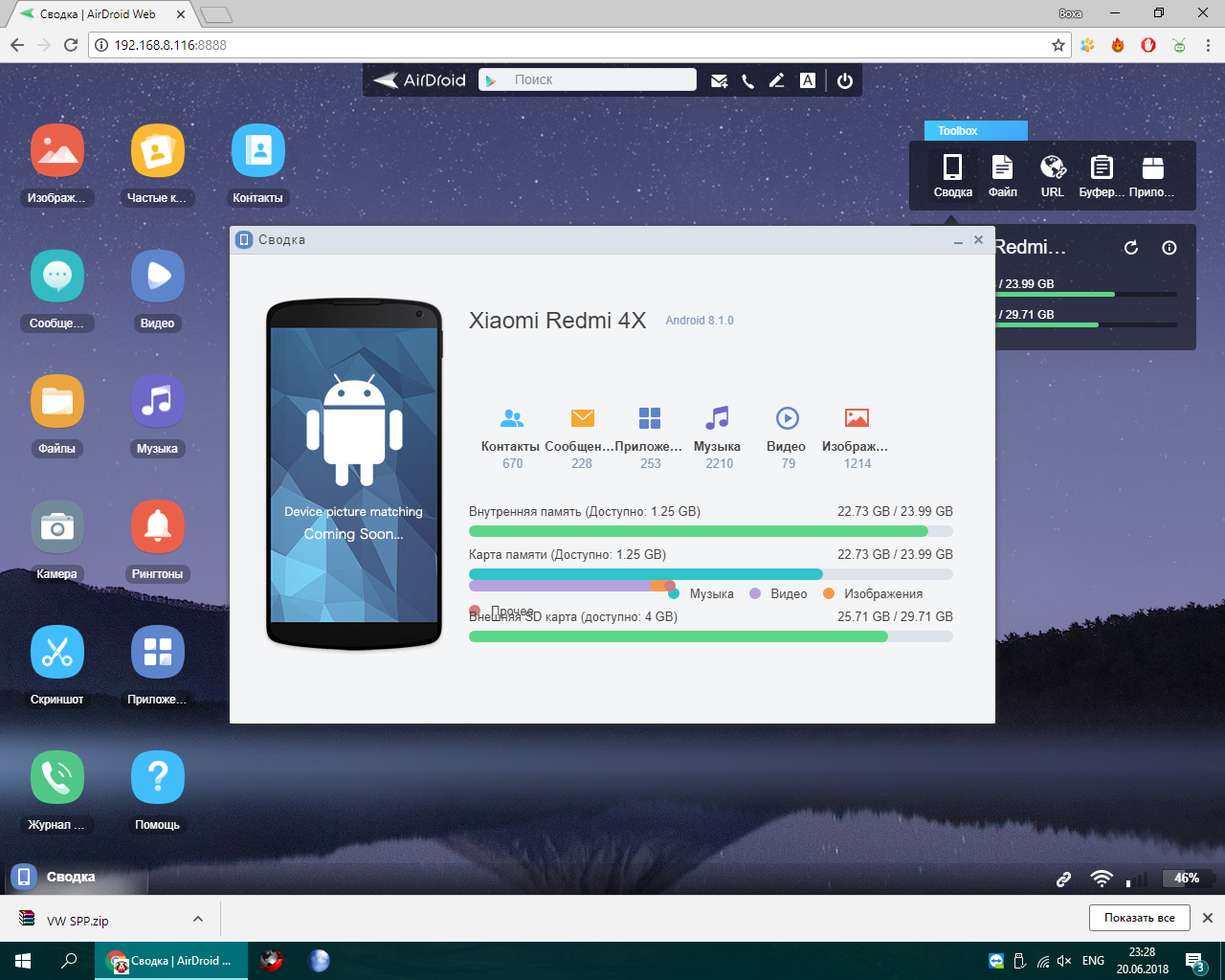Viewport: 1225px width, 980px height.
Task: Bookmark this page with the star icon
Action: point(1058,45)
